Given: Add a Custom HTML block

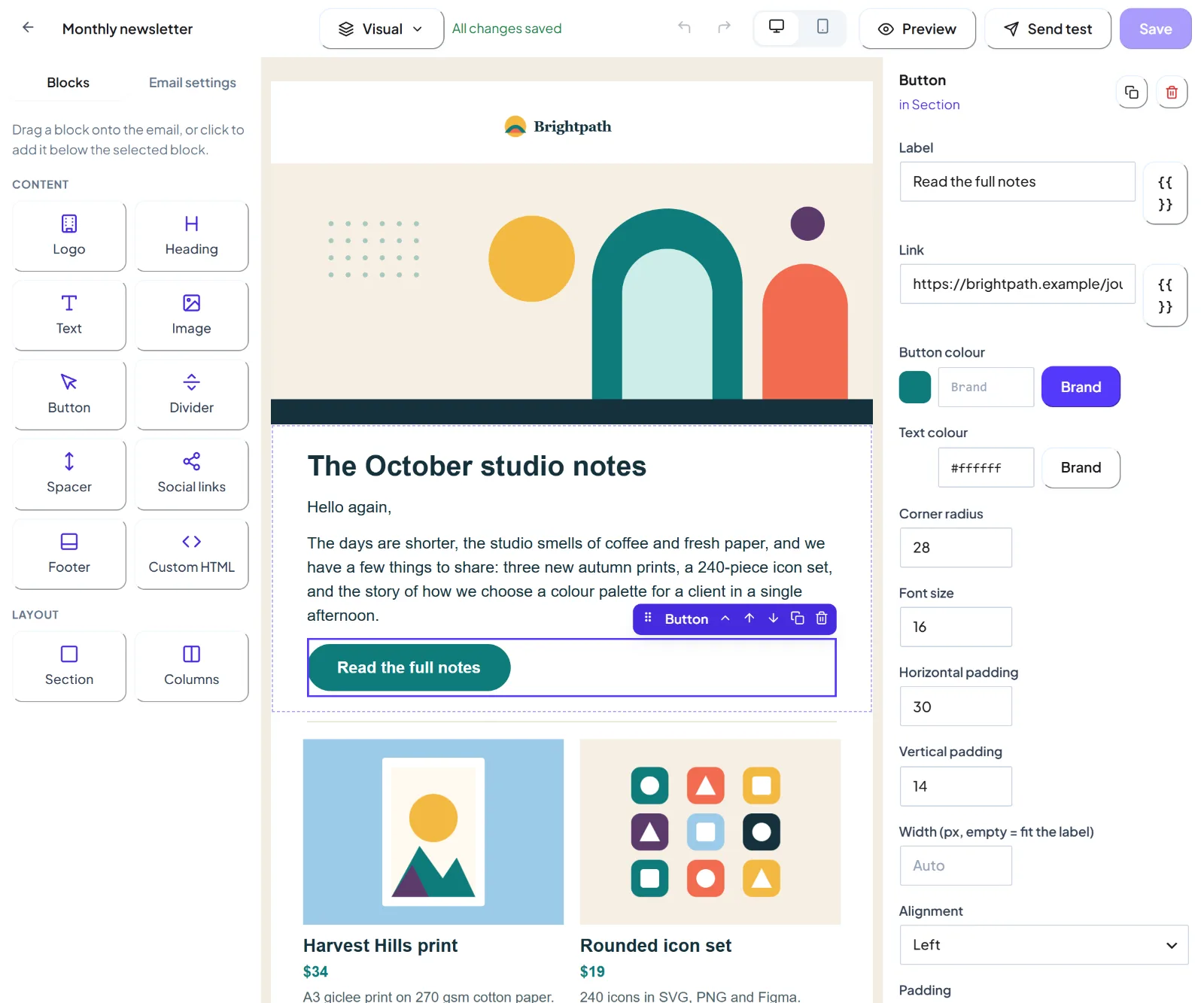Looking at the screenshot, I should pos(192,554).
